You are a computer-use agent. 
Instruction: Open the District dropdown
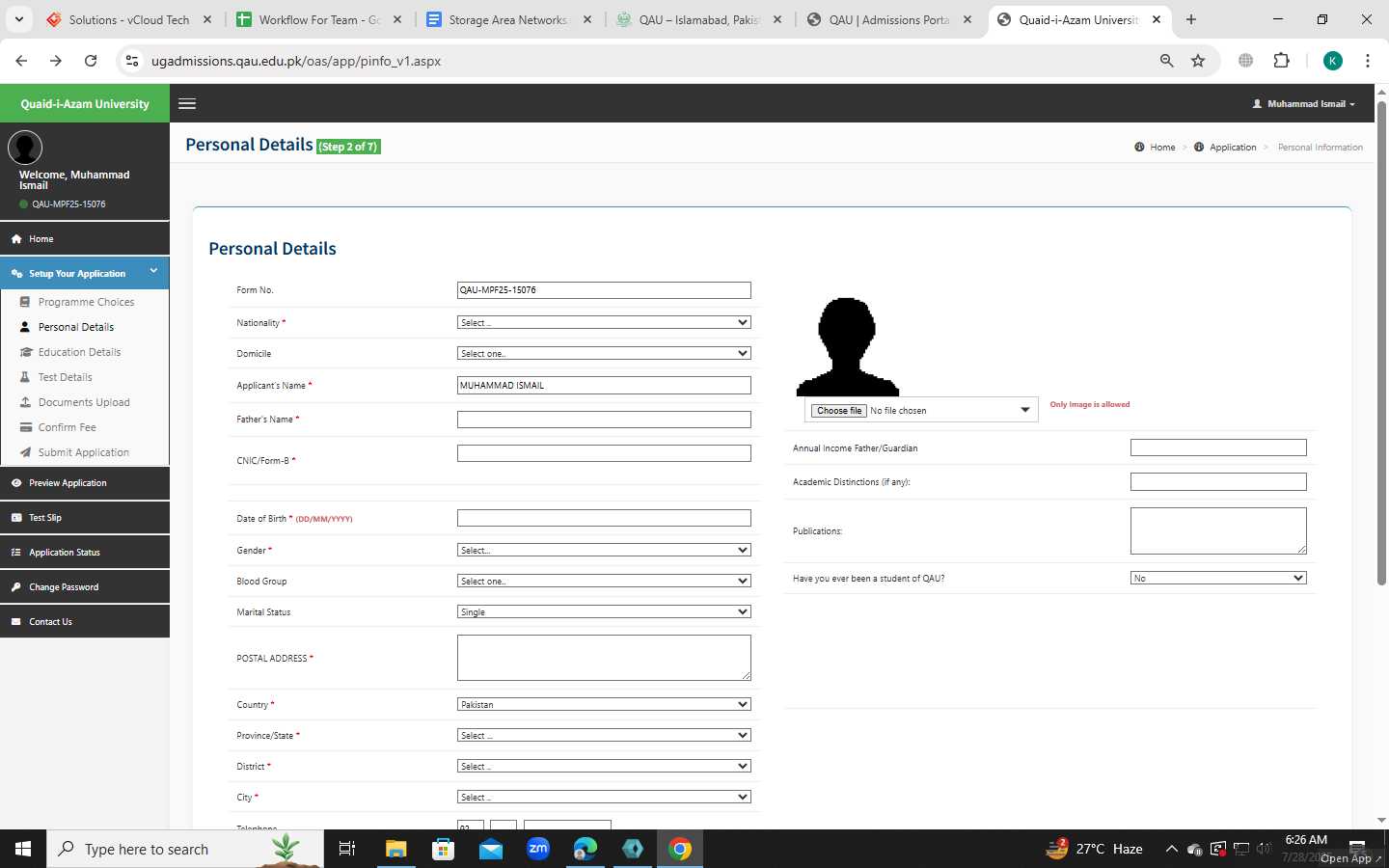click(604, 766)
